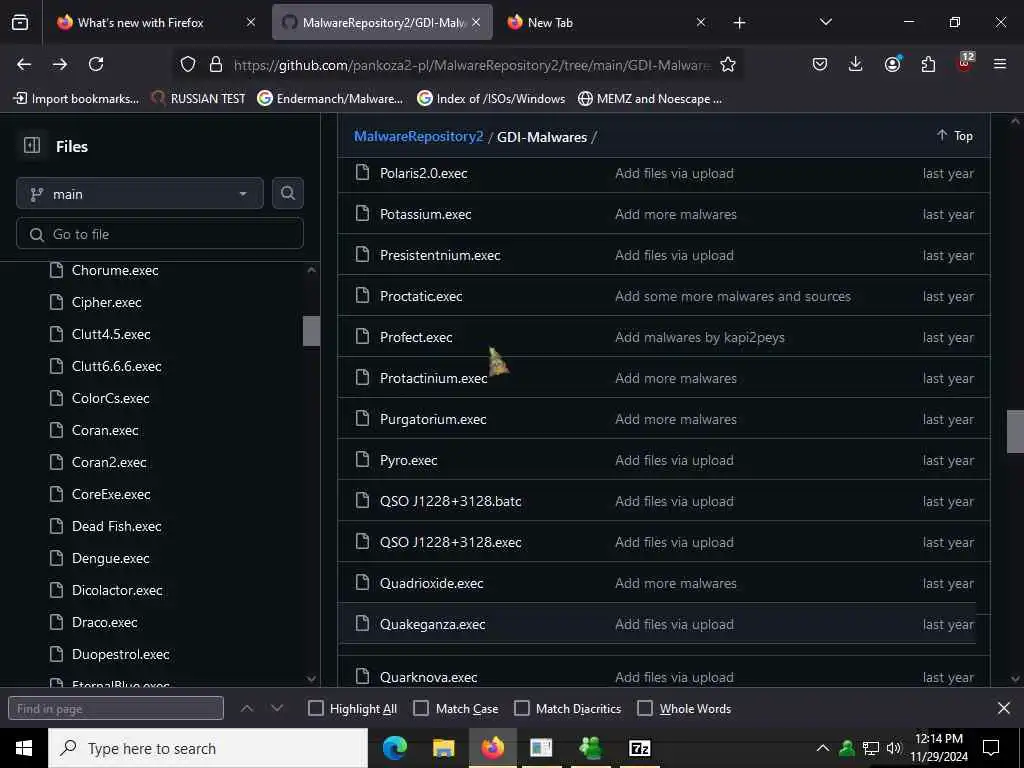Open a new tab with the plus button
The height and width of the screenshot is (768, 1024).
coord(739,23)
